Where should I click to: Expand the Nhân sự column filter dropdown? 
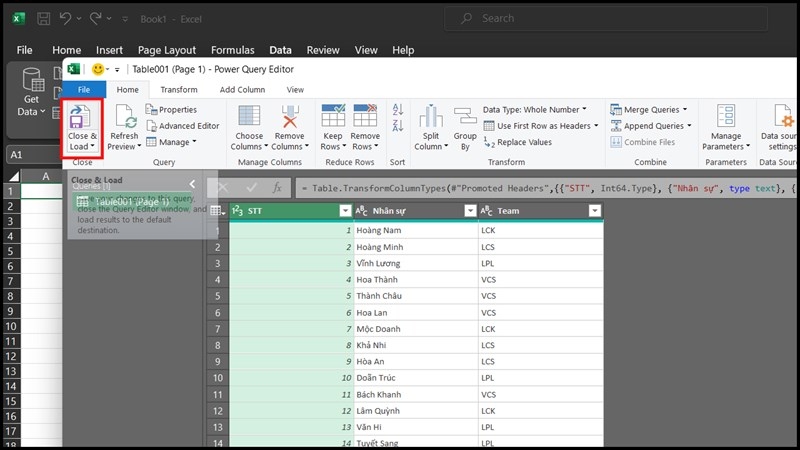pos(470,211)
